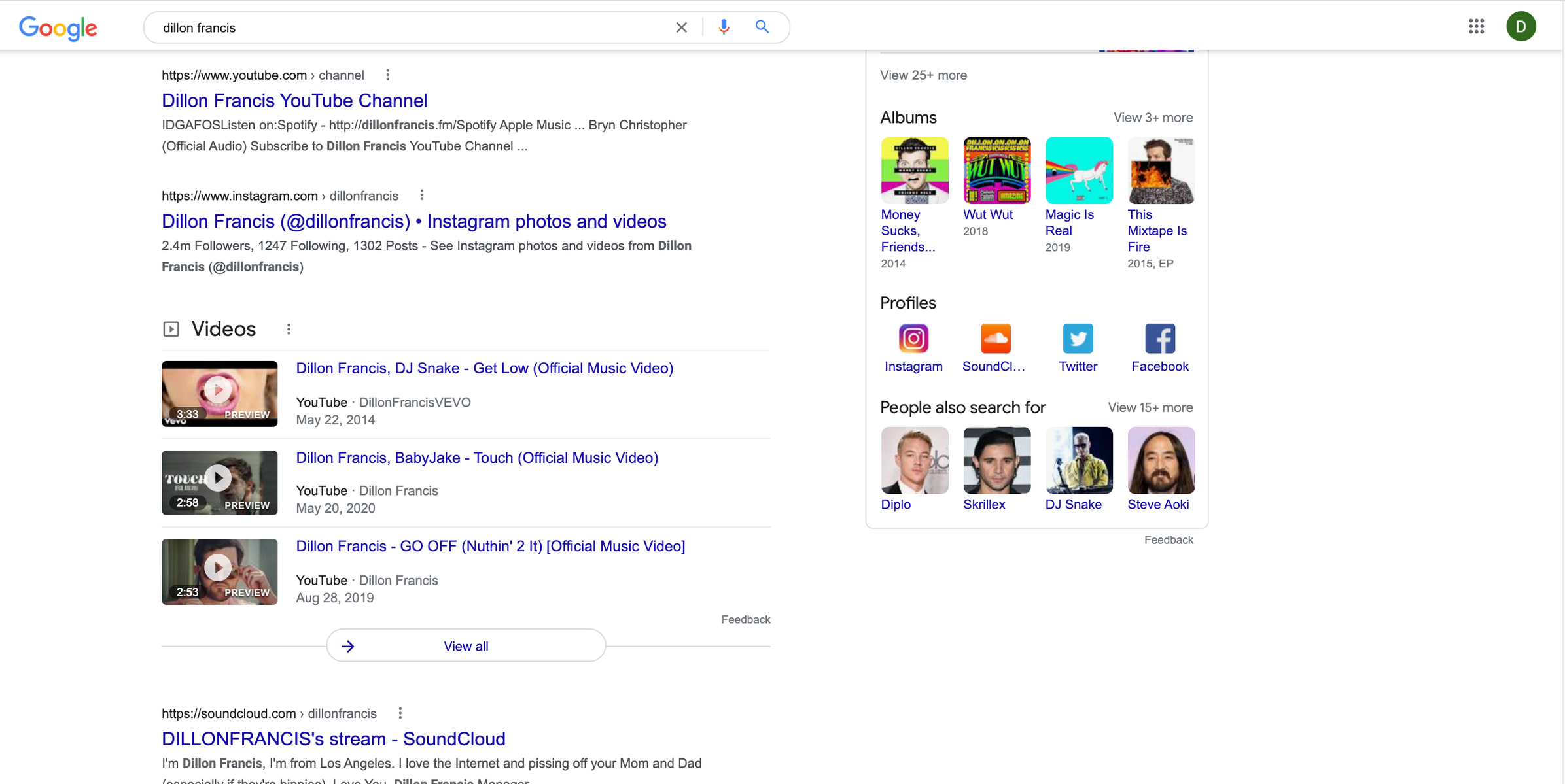Click Feedback under the videos section
Screen dimensions: 1565x784
(746, 619)
